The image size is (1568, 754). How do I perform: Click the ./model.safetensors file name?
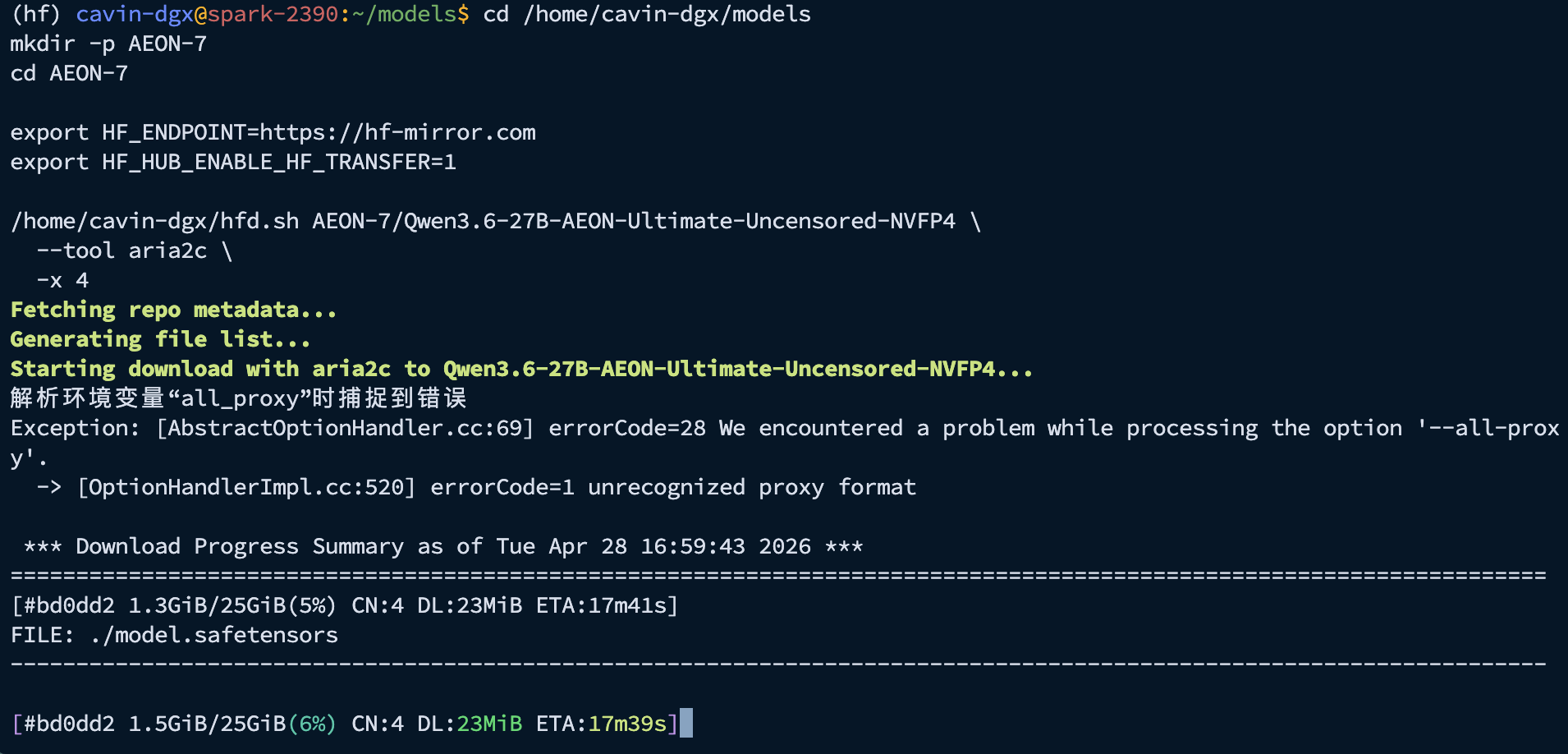pos(214,635)
